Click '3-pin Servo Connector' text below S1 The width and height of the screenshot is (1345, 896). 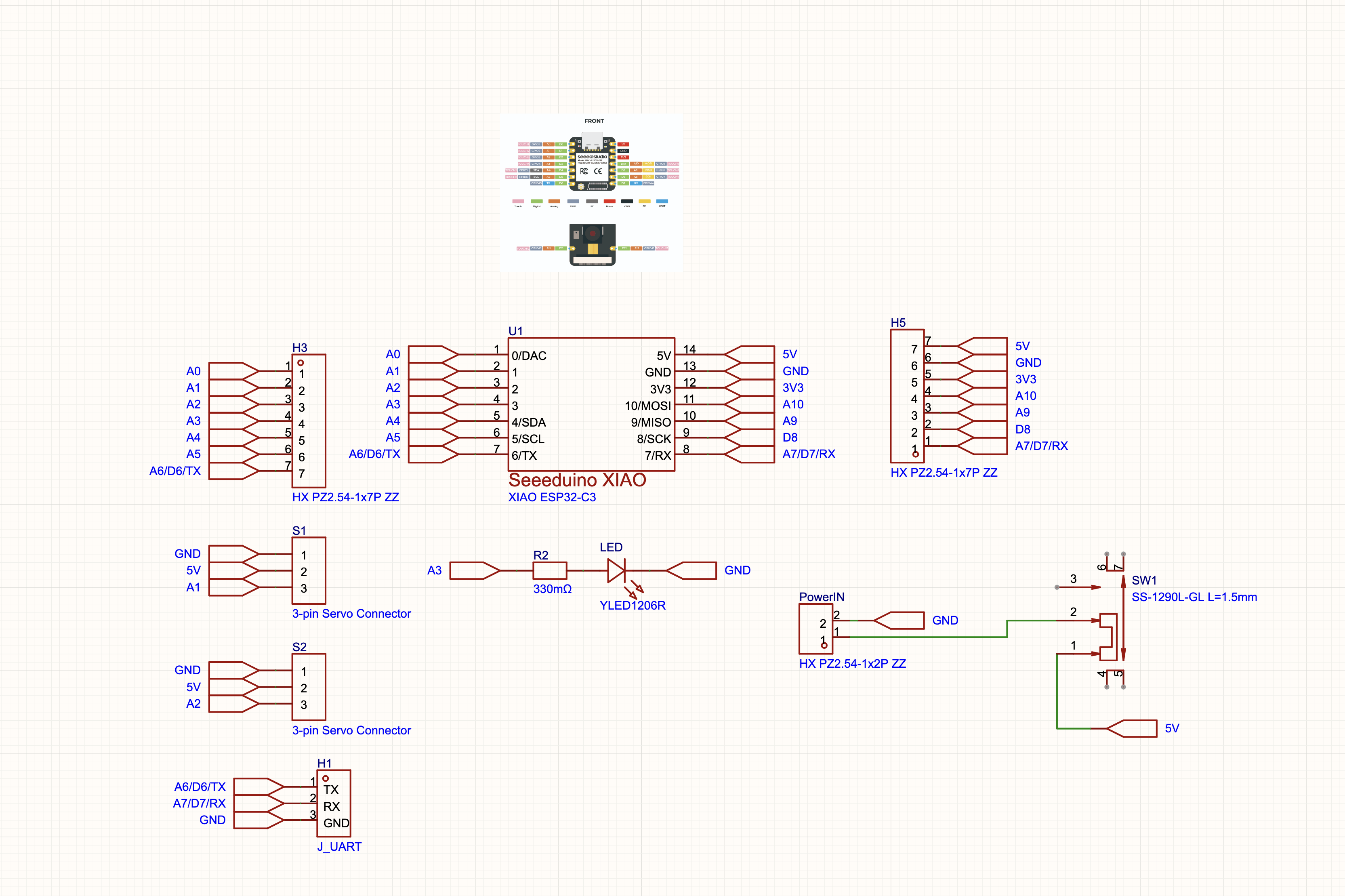point(351,614)
